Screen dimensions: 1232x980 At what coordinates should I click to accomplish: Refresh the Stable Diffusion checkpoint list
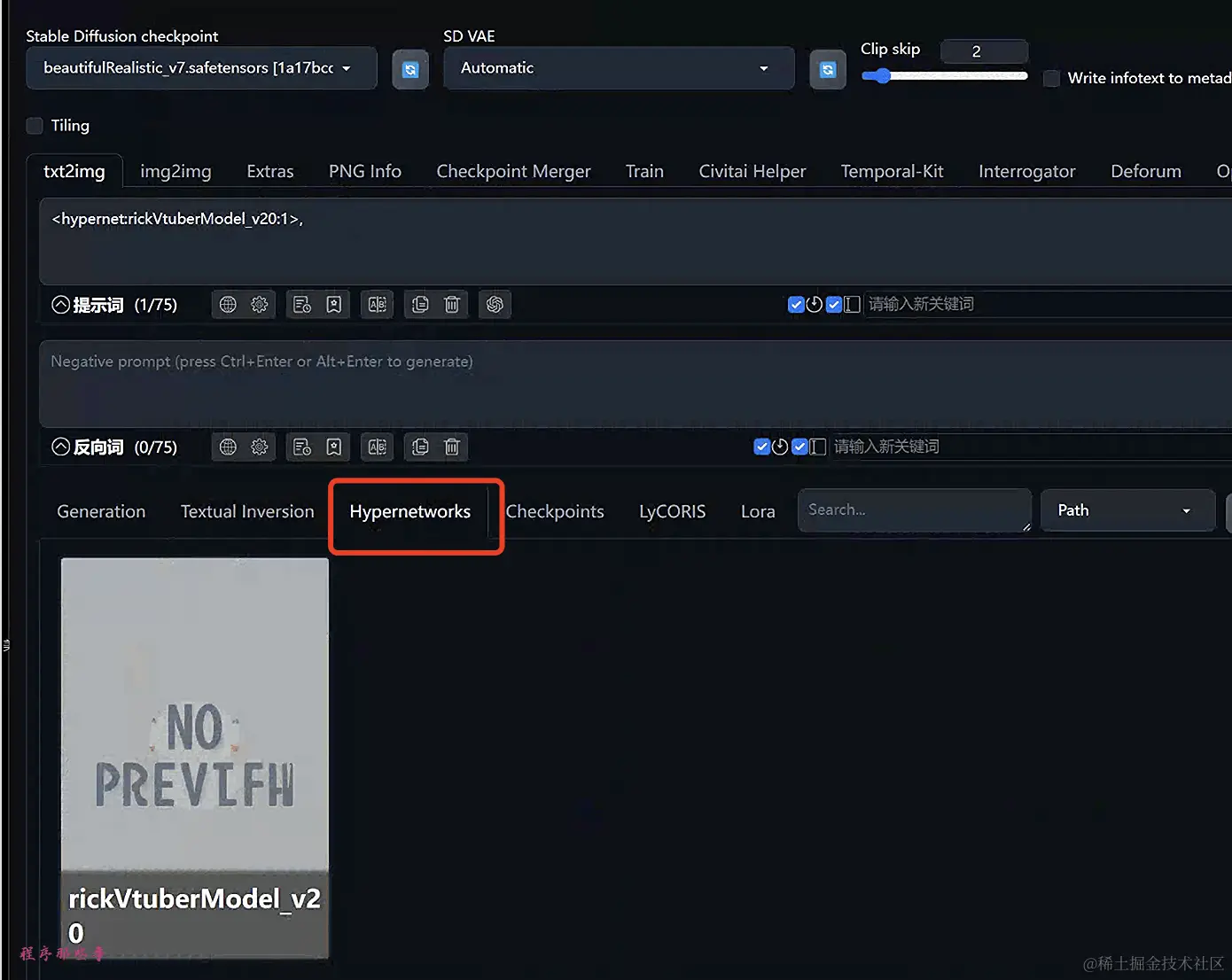(x=410, y=69)
